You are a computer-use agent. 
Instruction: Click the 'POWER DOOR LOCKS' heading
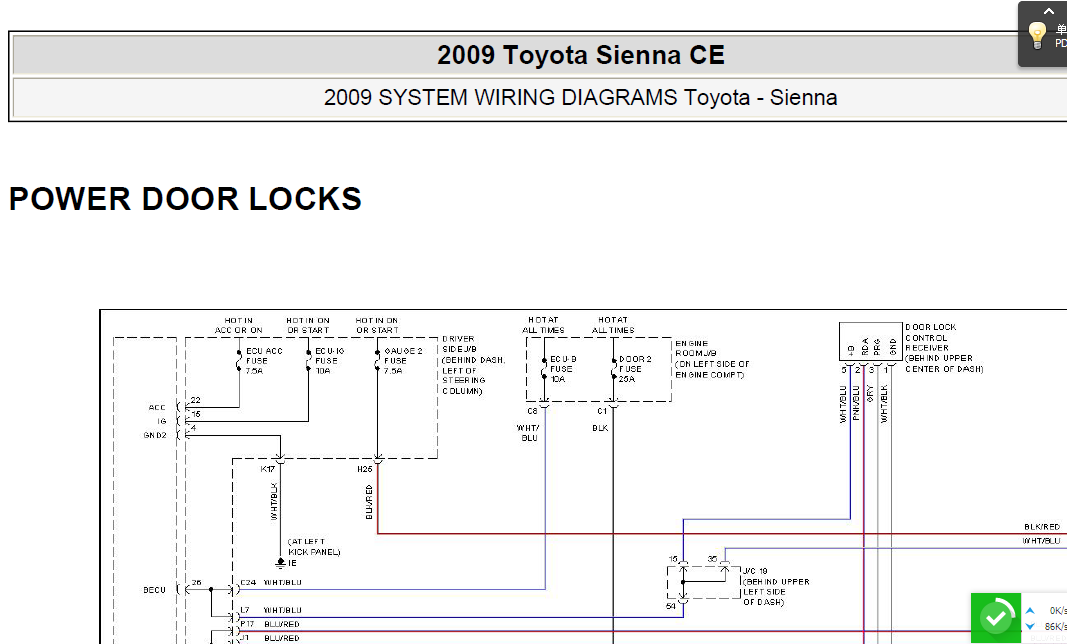tap(185, 199)
